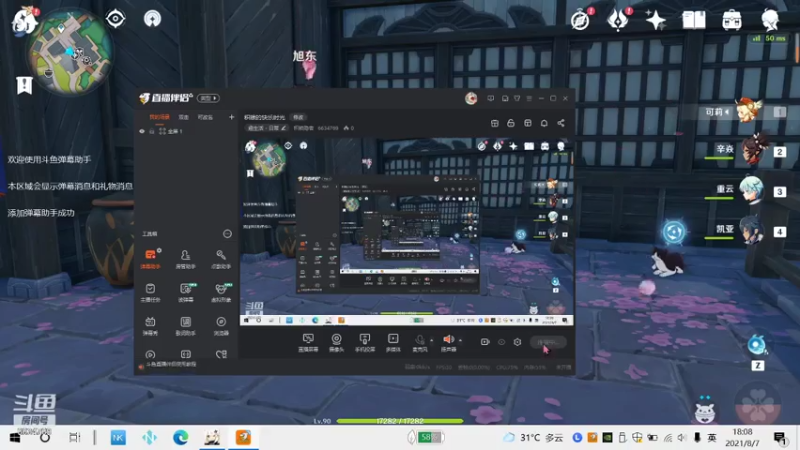Screen dimensions: 800x450
Task: Click the stream preview thumbnail
Action: 407,232
